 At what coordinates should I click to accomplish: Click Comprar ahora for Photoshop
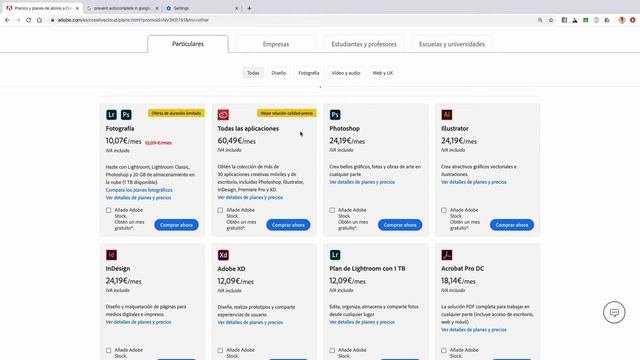pyautogui.click(x=400, y=225)
